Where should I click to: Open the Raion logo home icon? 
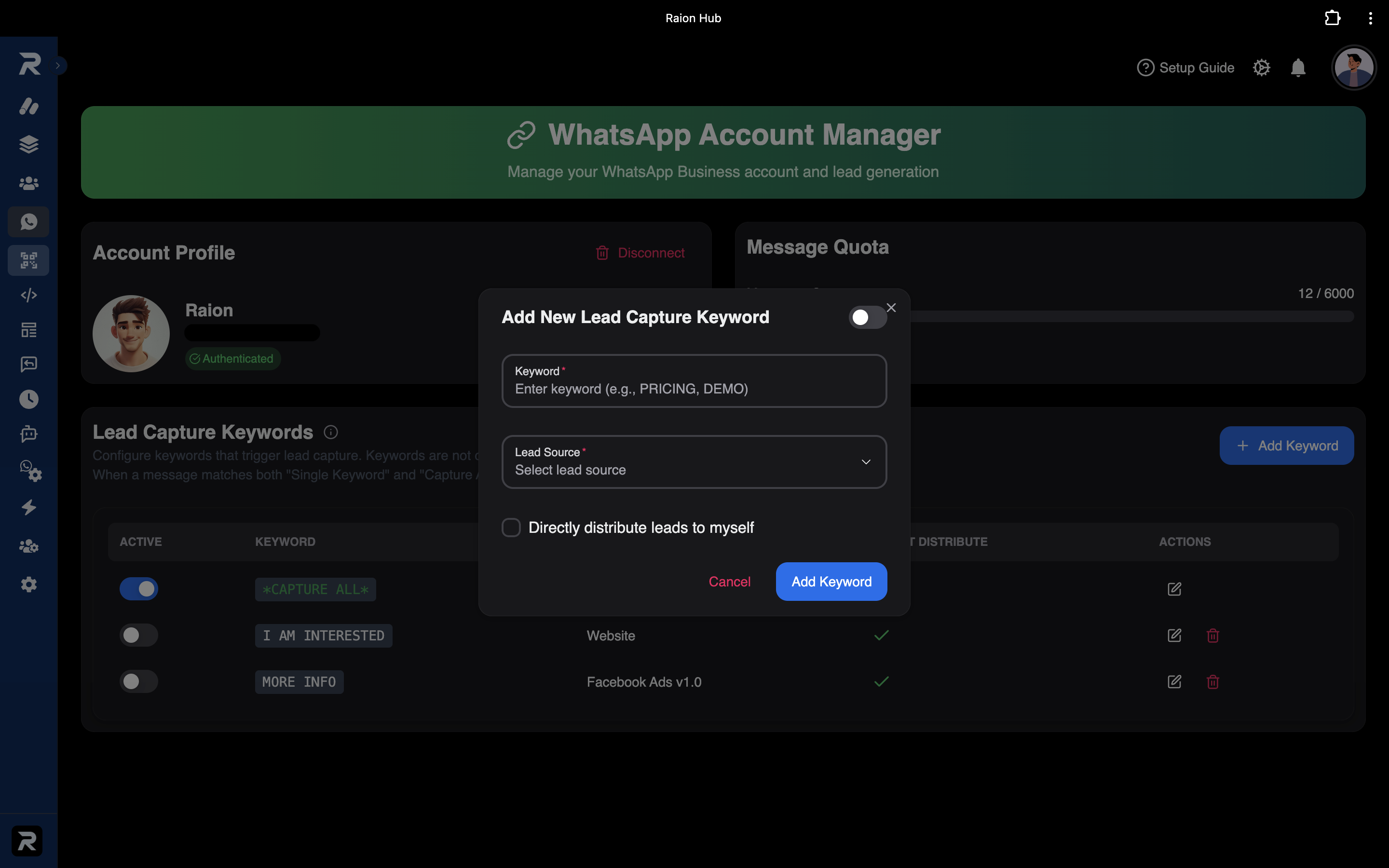point(29,64)
